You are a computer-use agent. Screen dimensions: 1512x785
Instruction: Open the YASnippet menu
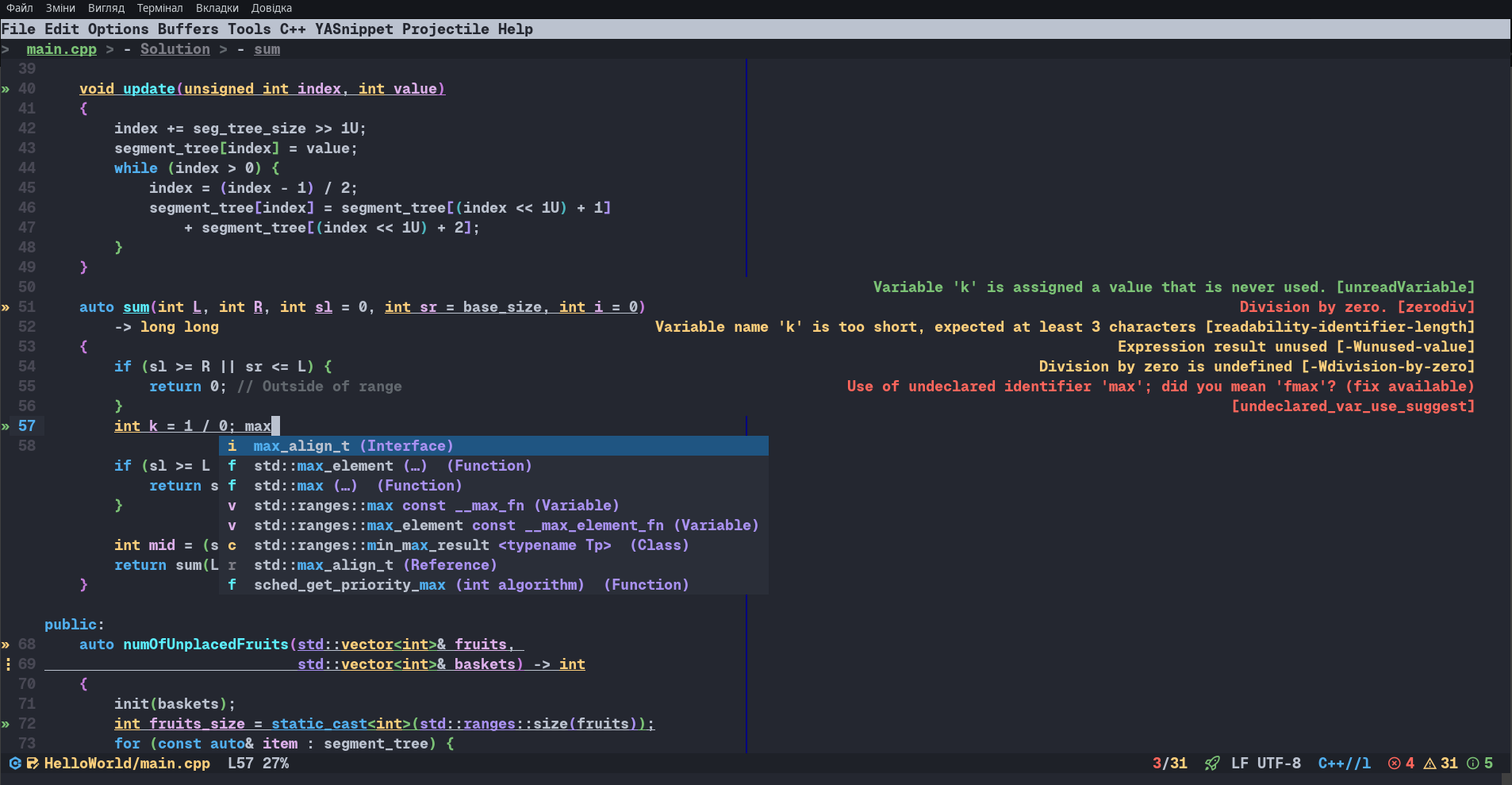tap(354, 29)
